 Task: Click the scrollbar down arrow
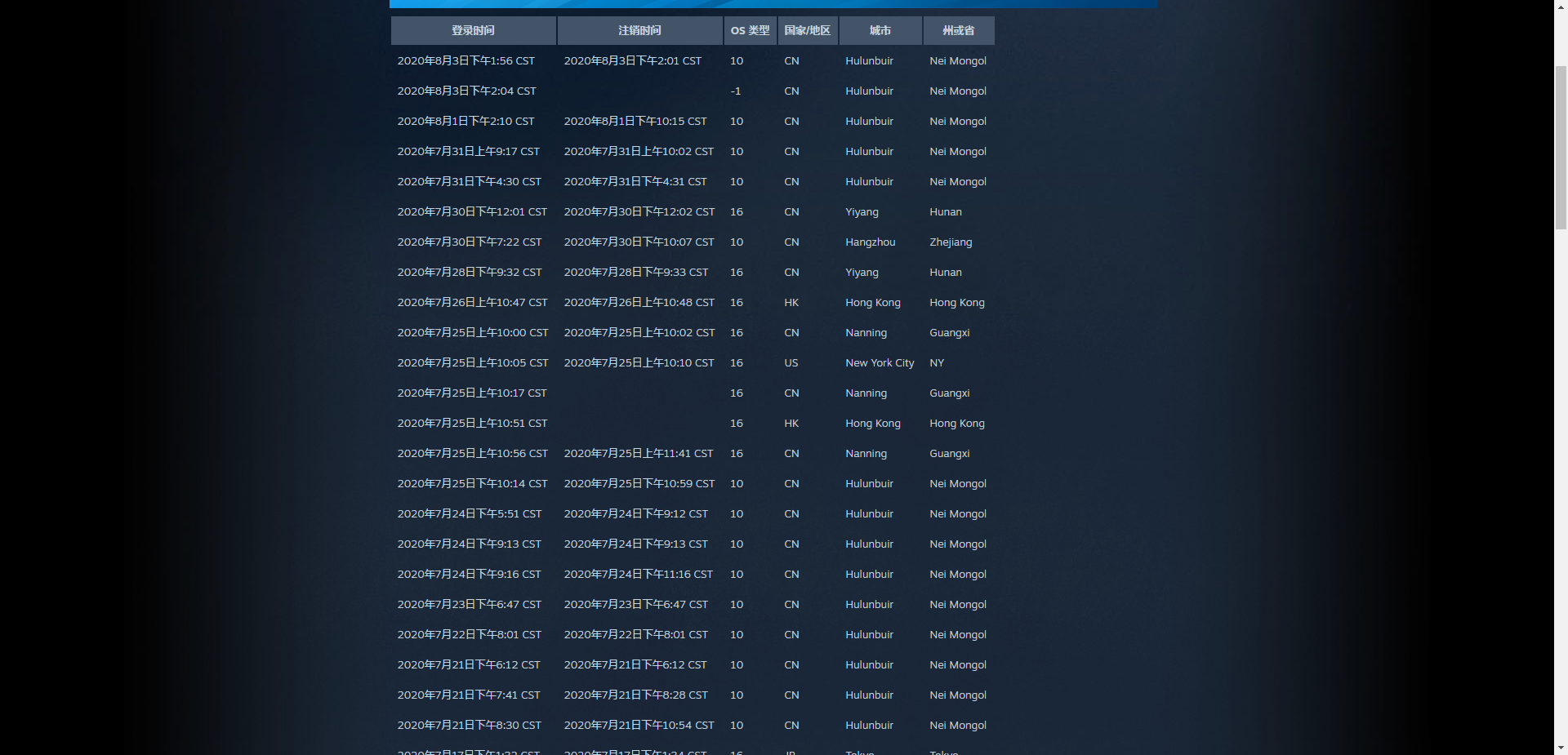tap(1561, 747)
